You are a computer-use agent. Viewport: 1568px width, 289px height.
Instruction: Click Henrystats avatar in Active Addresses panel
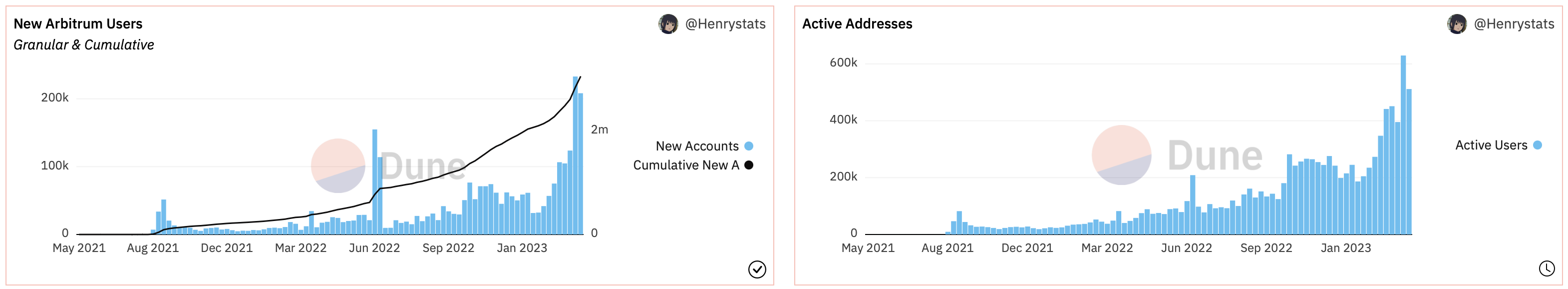1456,24
